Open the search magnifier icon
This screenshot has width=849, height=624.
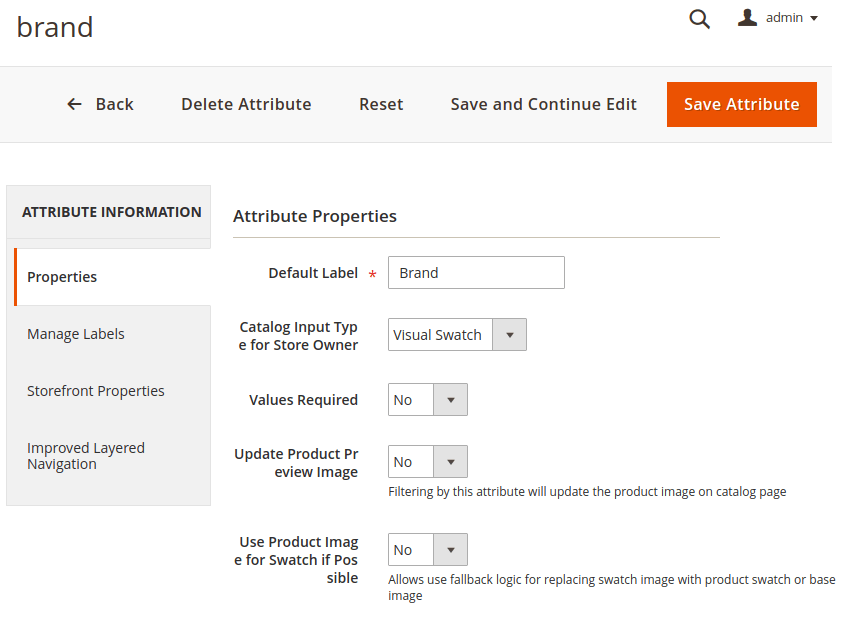(x=699, y=19)
